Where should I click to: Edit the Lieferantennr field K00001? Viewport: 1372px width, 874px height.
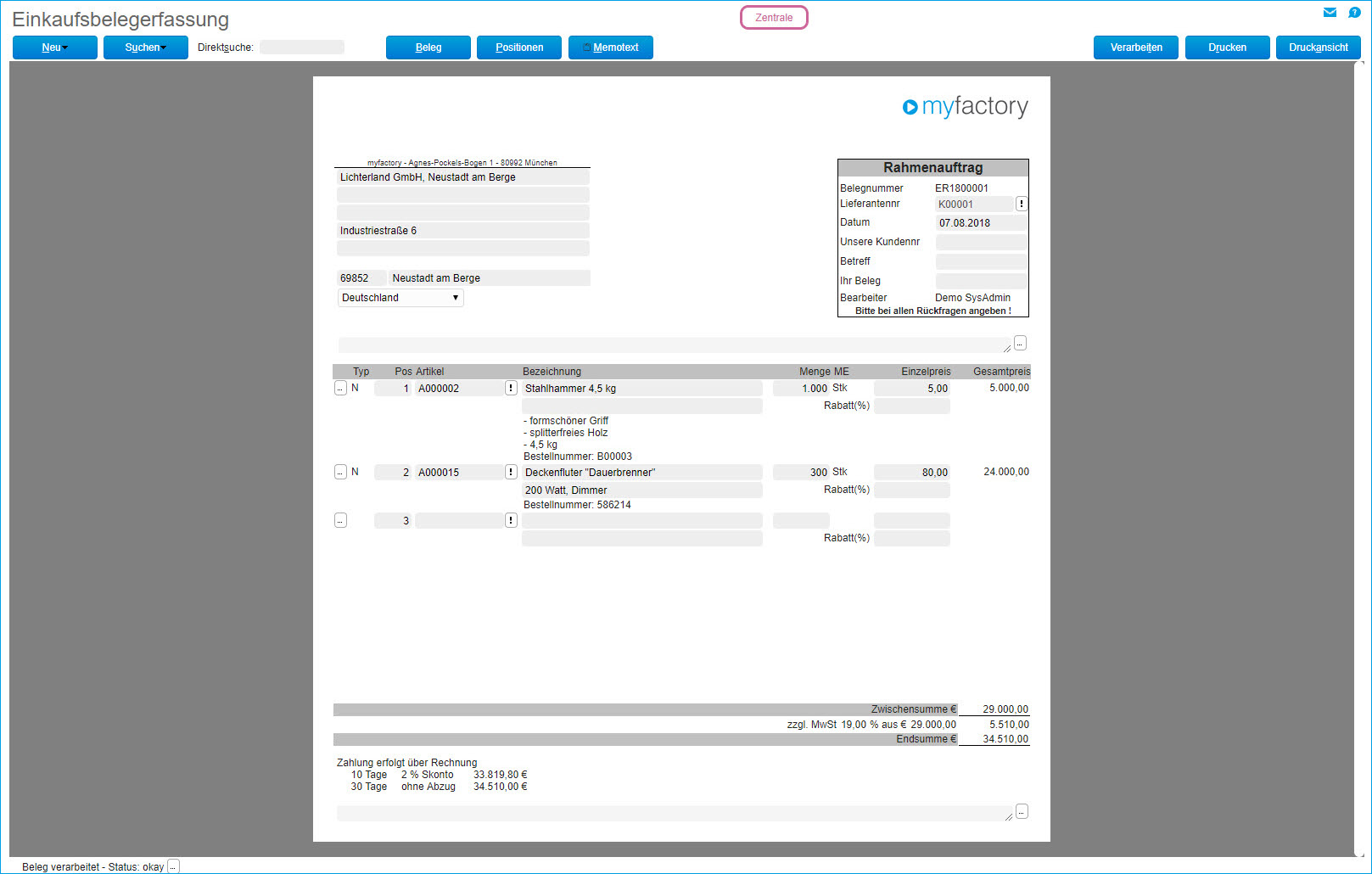(x=975, y=204)
